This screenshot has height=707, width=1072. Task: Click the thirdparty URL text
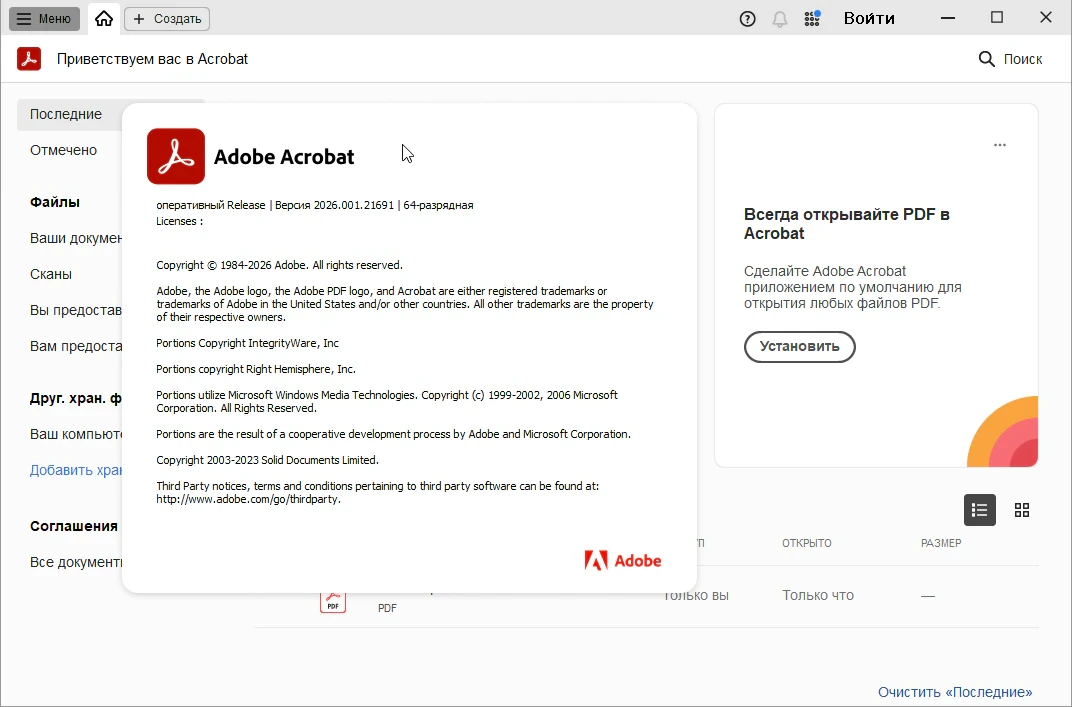(248, 499)
